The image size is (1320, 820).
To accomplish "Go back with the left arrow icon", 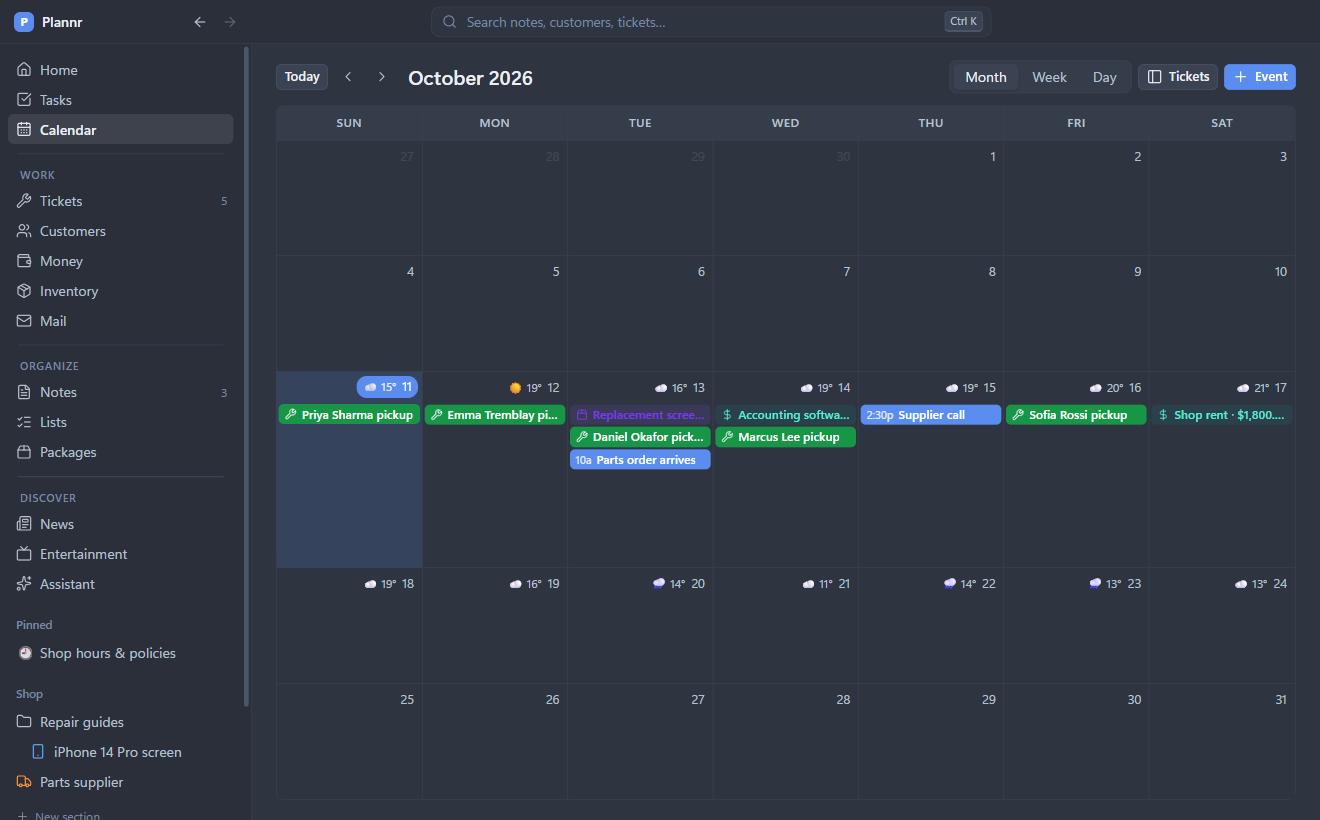I will (x=200, y=22).
